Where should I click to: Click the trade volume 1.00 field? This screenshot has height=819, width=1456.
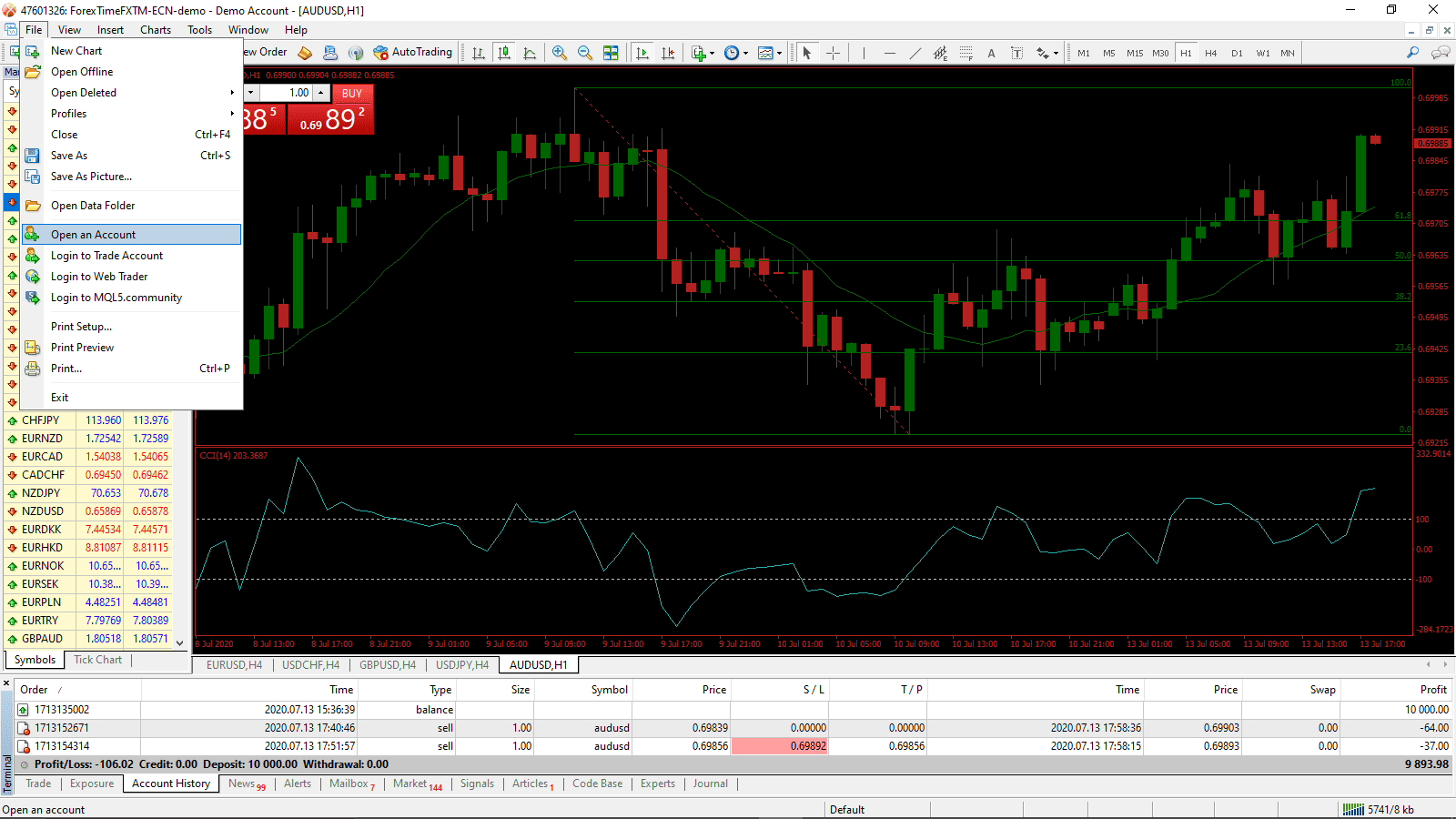pyautogui.click(x=288, y=93)
